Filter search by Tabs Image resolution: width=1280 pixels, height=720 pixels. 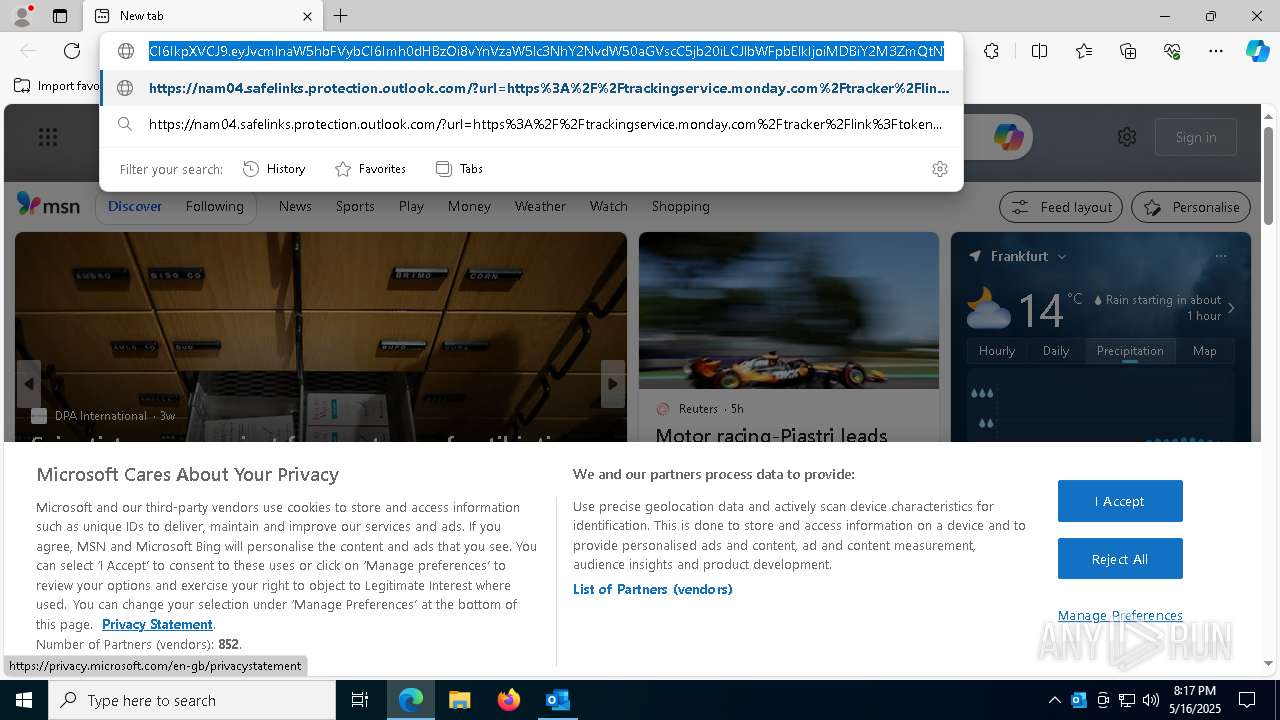click(459, 169)
